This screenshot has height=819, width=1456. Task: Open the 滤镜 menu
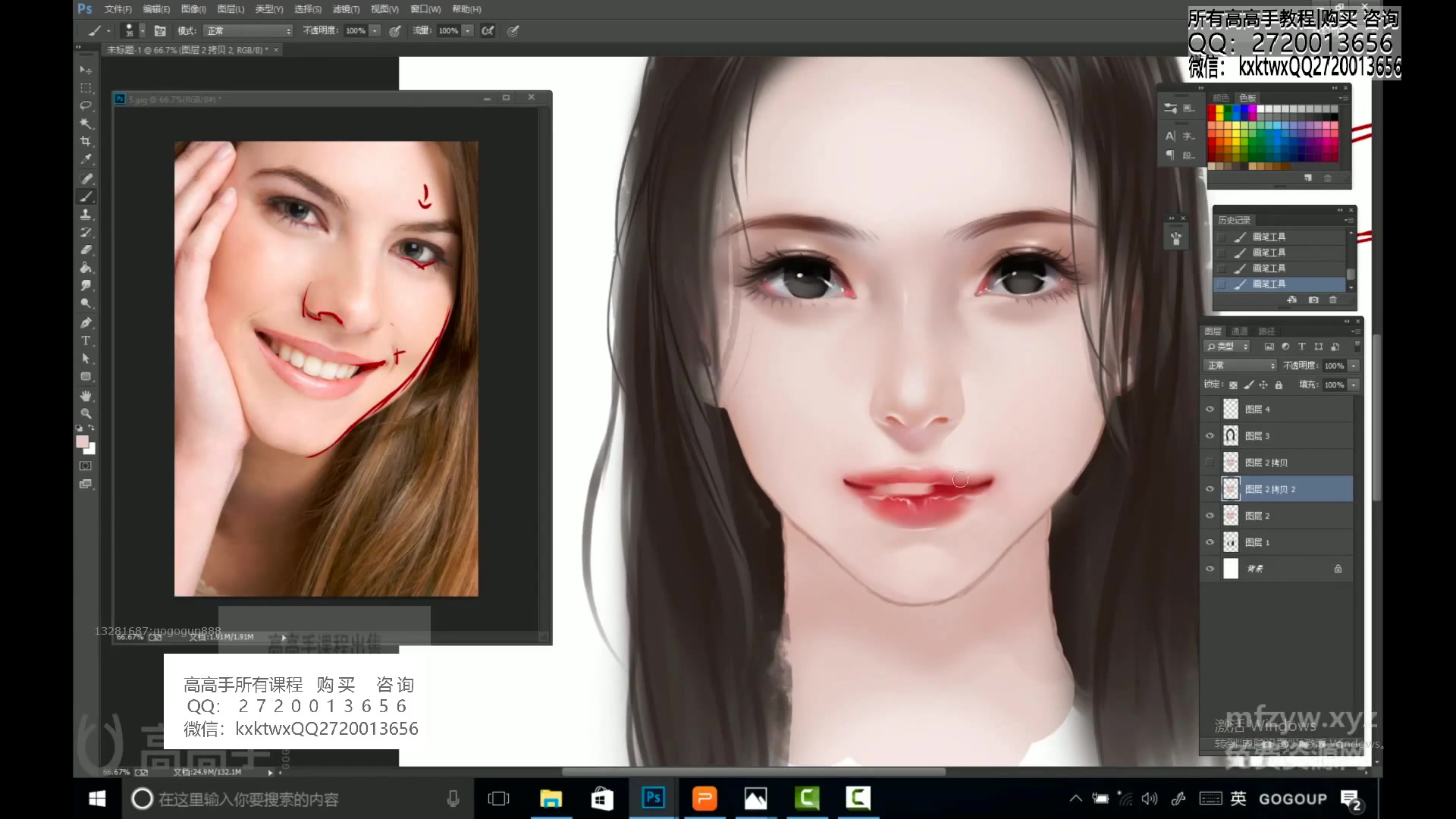tap(347, 9)
